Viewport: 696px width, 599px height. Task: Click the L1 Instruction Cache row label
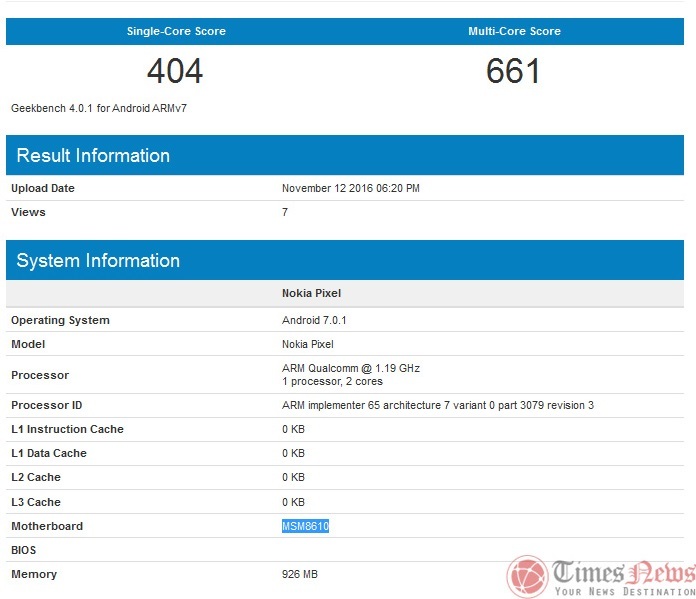67,429
